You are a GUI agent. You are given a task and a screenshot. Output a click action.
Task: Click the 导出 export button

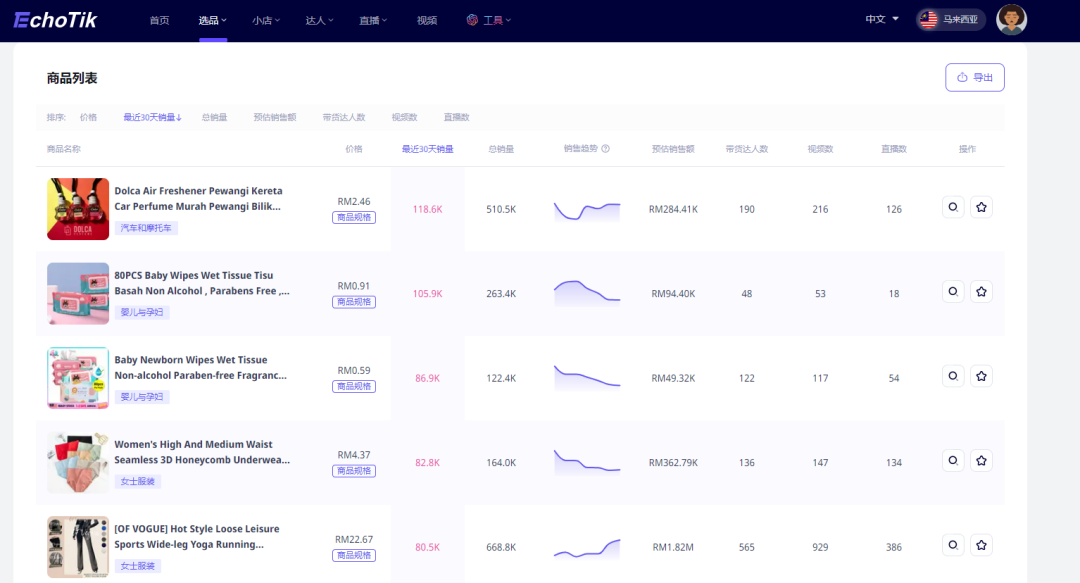(975, 77)
